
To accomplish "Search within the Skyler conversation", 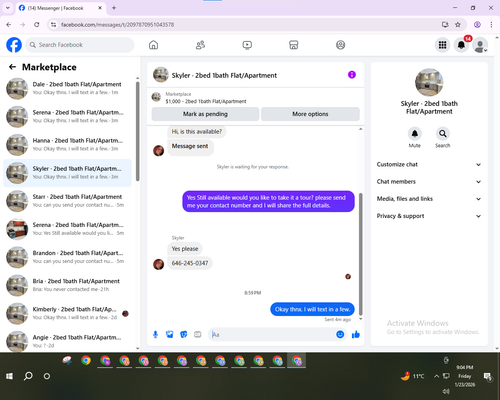I will coord(443,134).
